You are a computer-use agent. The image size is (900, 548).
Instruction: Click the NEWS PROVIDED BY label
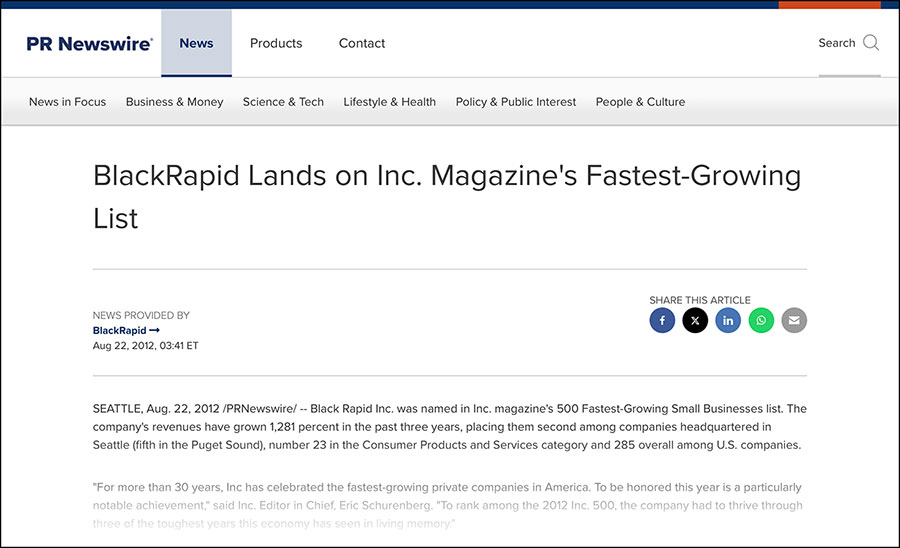pos(141,315)
